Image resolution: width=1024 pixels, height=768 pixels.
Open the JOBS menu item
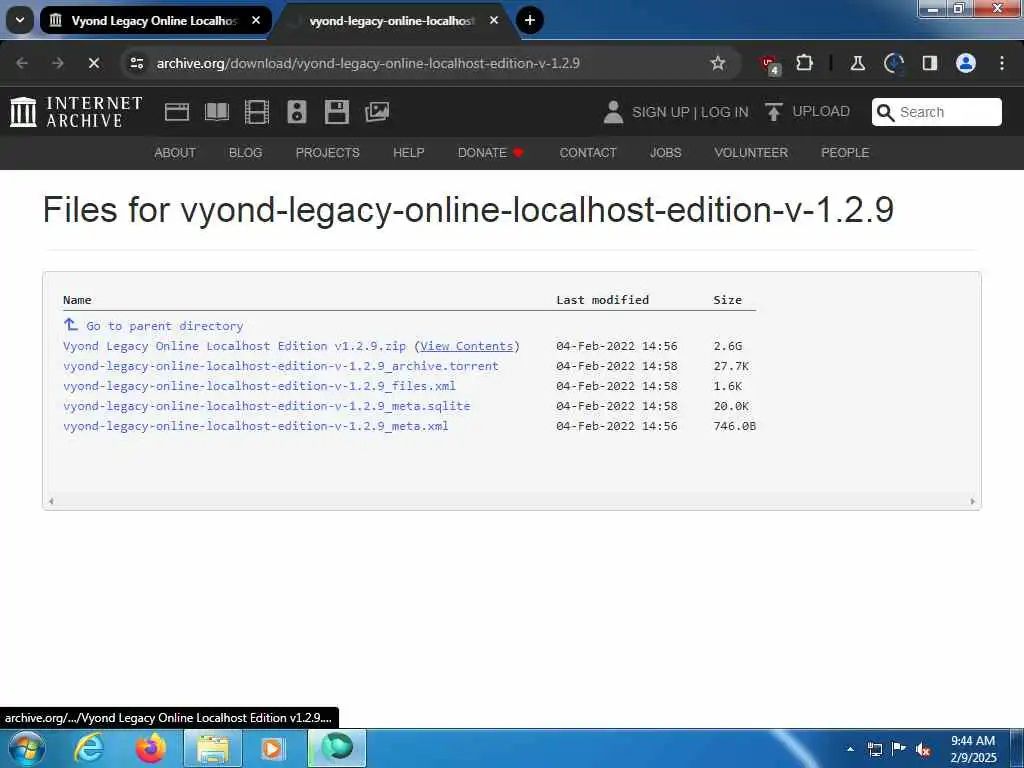665,153
